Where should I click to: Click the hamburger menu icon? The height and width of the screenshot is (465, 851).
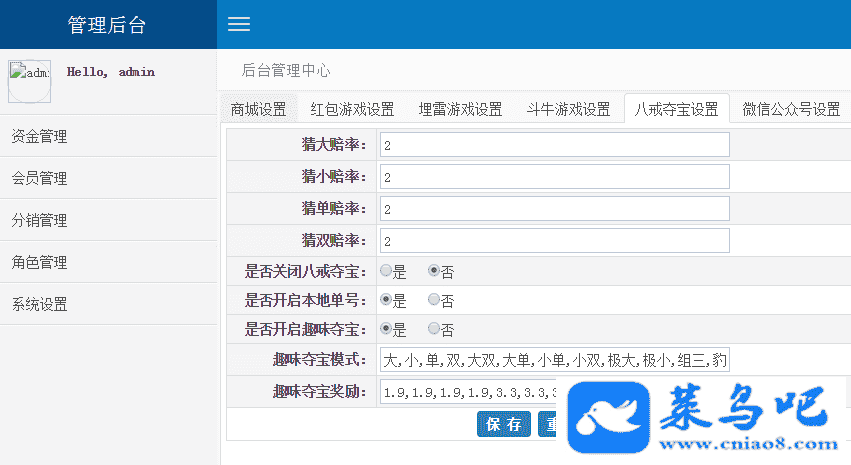pyautogui.click(x=239, y=25)
